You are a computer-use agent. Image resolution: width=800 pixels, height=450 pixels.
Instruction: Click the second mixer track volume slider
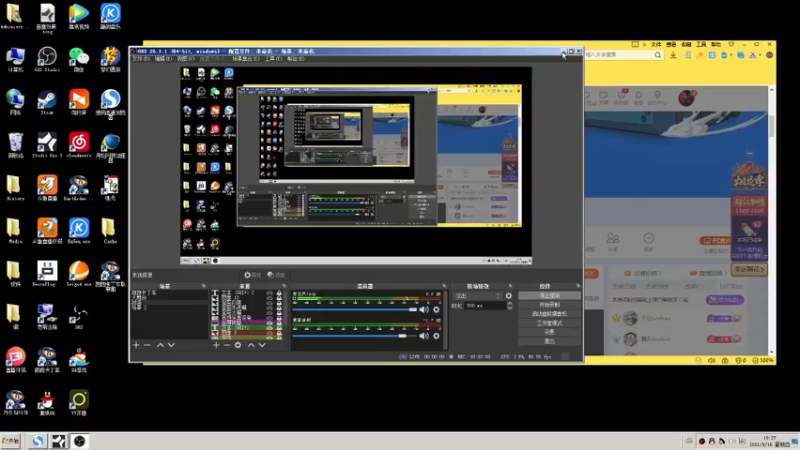click(355, 336)
